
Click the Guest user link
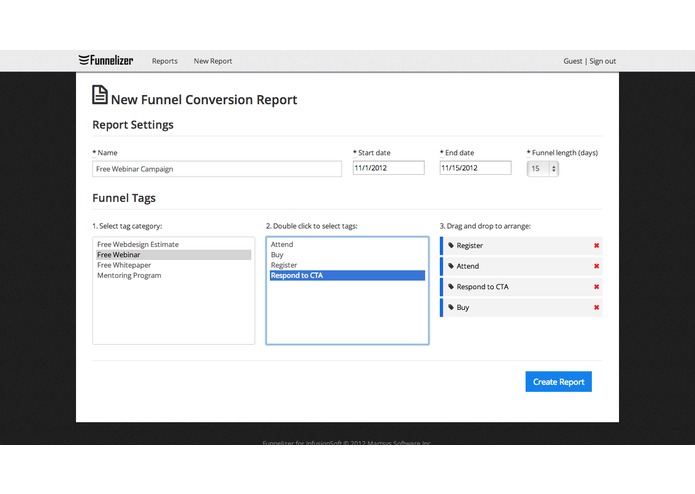click(573, 61)
